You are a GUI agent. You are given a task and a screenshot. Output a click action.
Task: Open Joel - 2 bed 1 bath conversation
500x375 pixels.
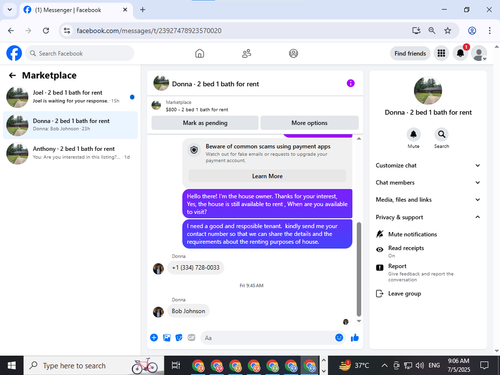(70, 97)
